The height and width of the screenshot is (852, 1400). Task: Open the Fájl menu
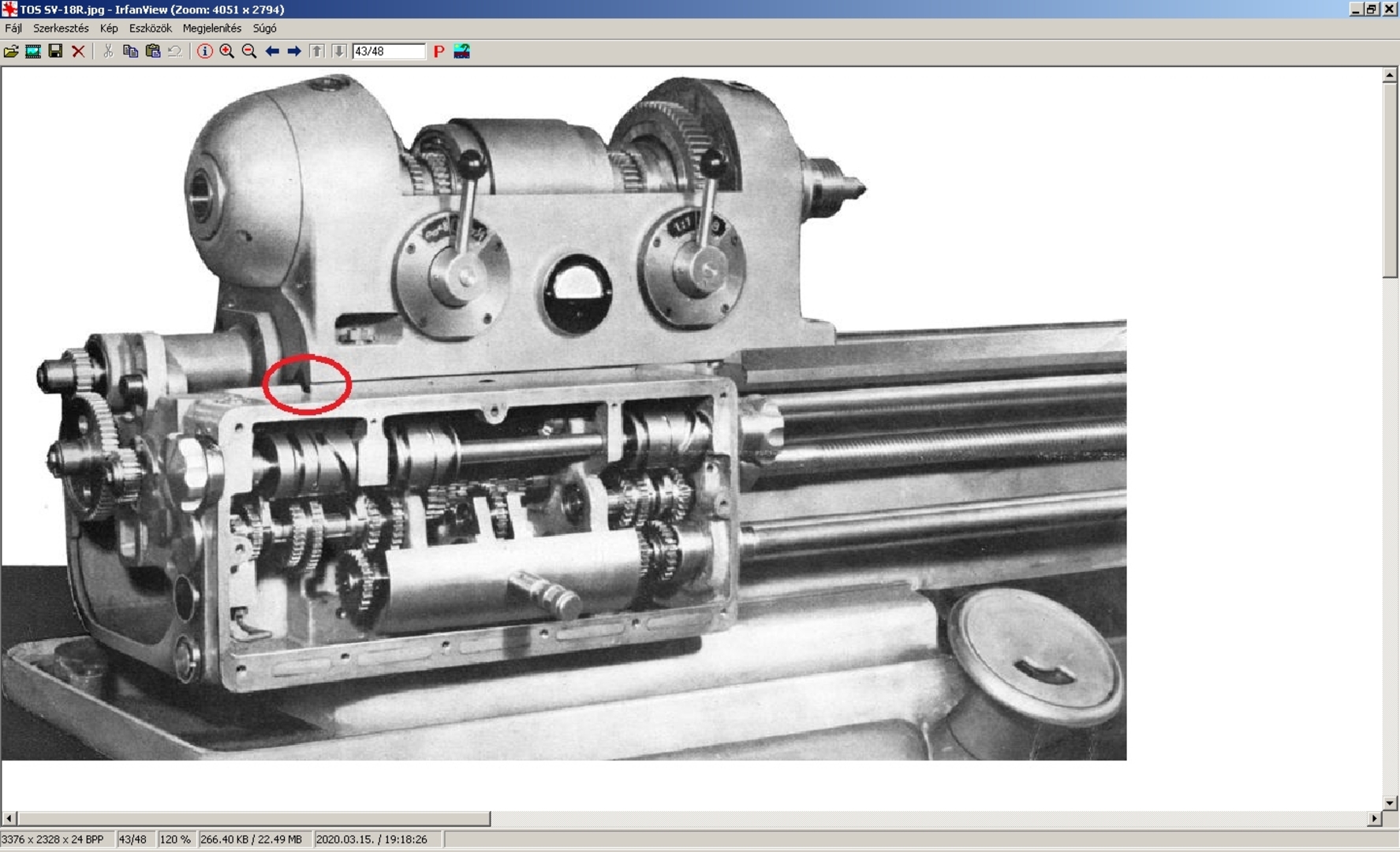[x=13, y=28]
